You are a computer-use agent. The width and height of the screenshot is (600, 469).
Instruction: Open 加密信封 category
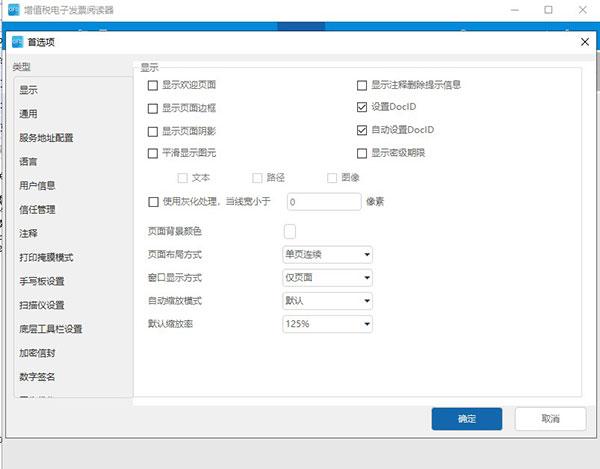73,353
